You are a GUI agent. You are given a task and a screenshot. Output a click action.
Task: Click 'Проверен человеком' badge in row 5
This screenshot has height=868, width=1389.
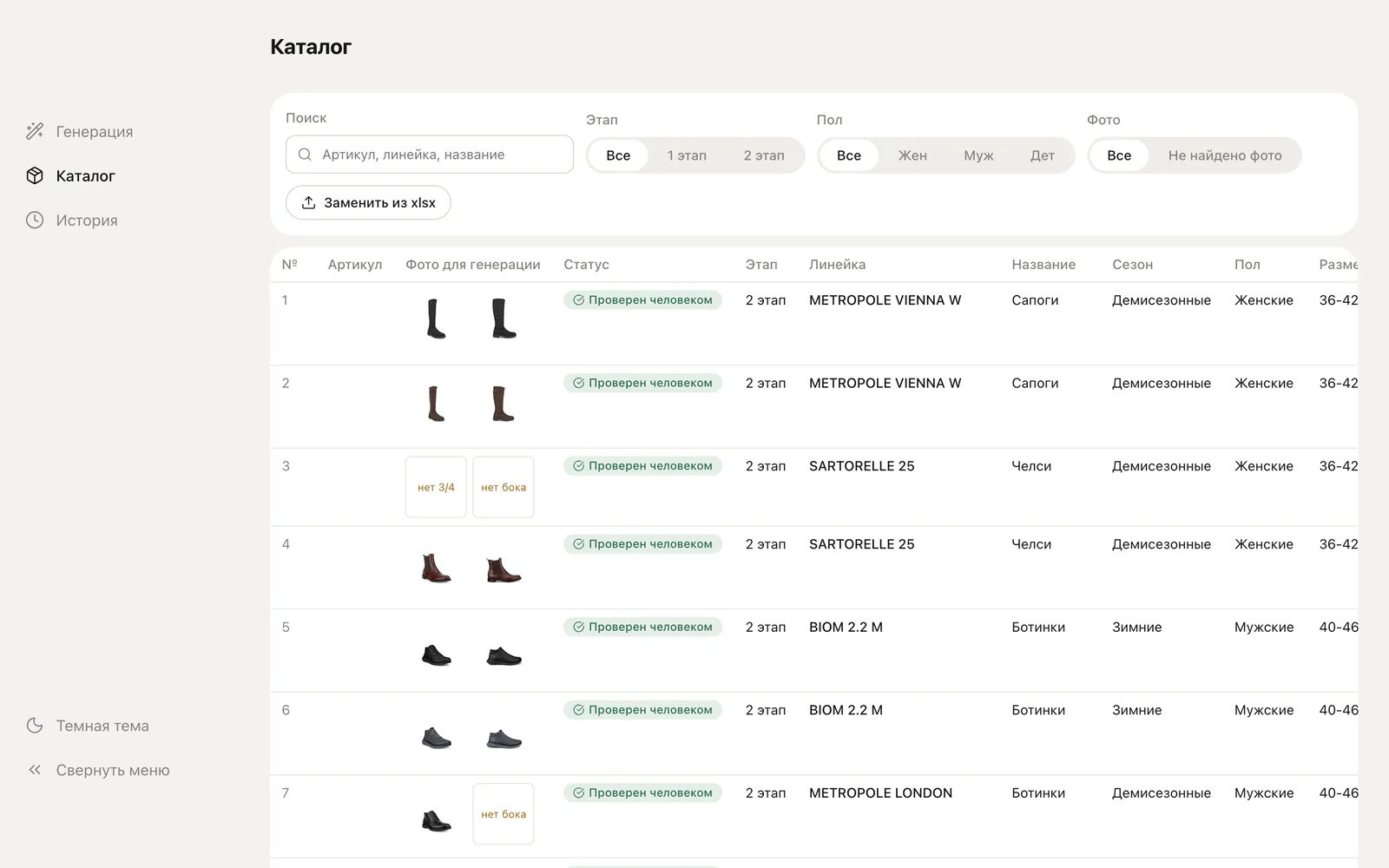(x=642, y=627)
